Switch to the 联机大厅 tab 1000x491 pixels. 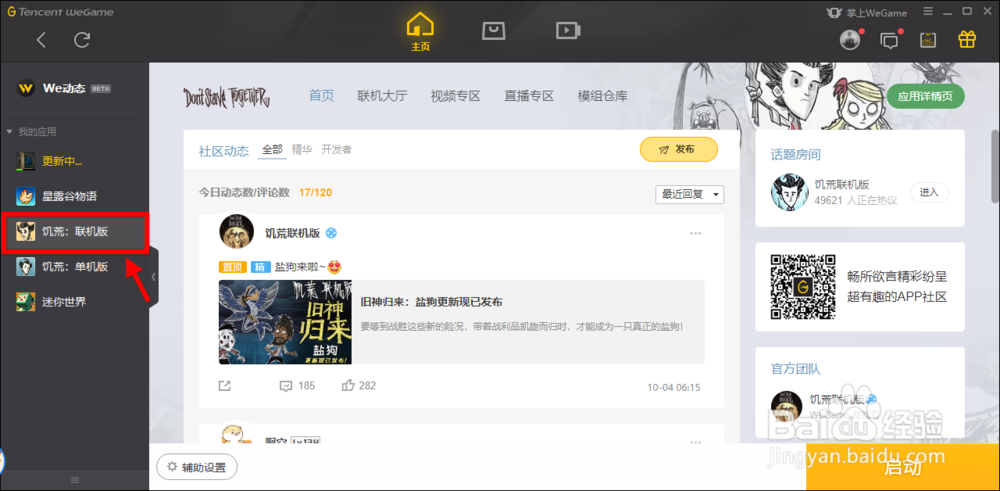pyautogui.click(x=382, y=96)
